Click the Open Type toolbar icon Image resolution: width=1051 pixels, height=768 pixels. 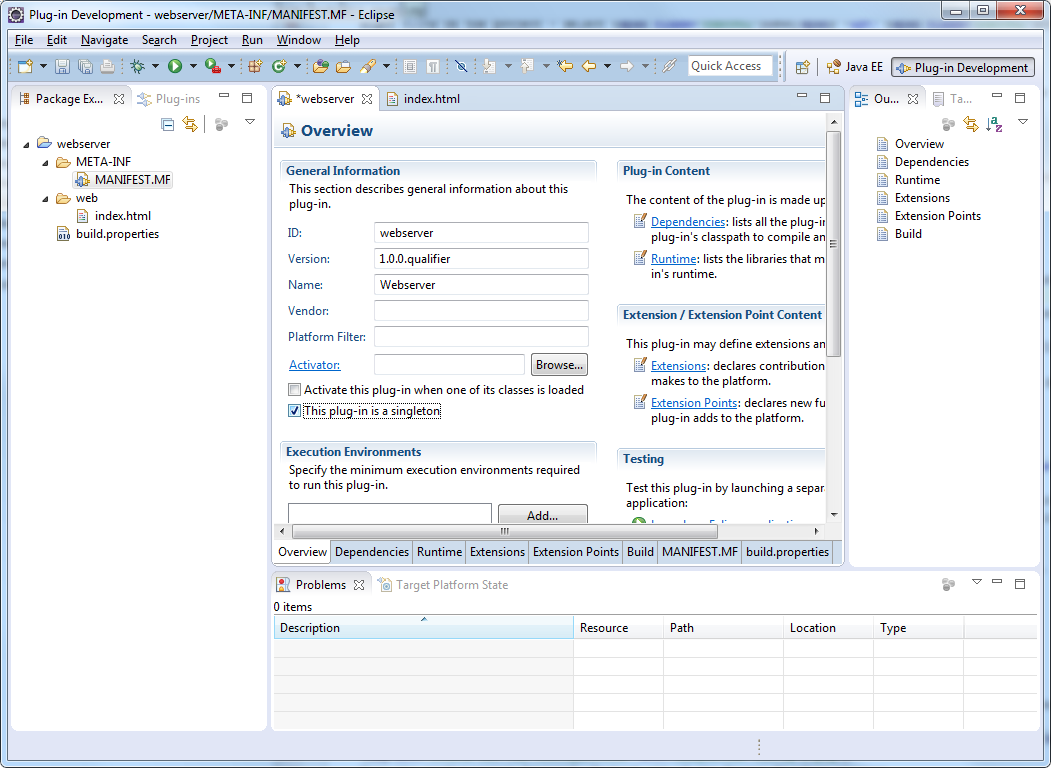tap(320, 66)
